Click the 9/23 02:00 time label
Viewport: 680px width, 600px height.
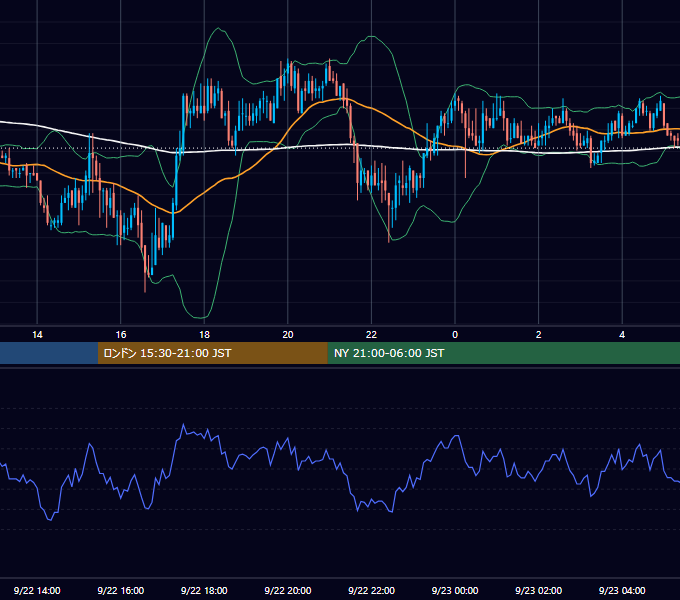(x=539, y=590)
